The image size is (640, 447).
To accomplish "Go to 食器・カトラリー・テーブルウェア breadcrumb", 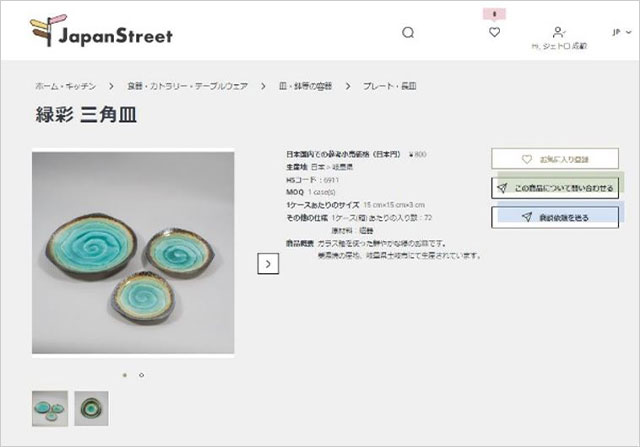I will pyautogui.click(x=187, y=86).
